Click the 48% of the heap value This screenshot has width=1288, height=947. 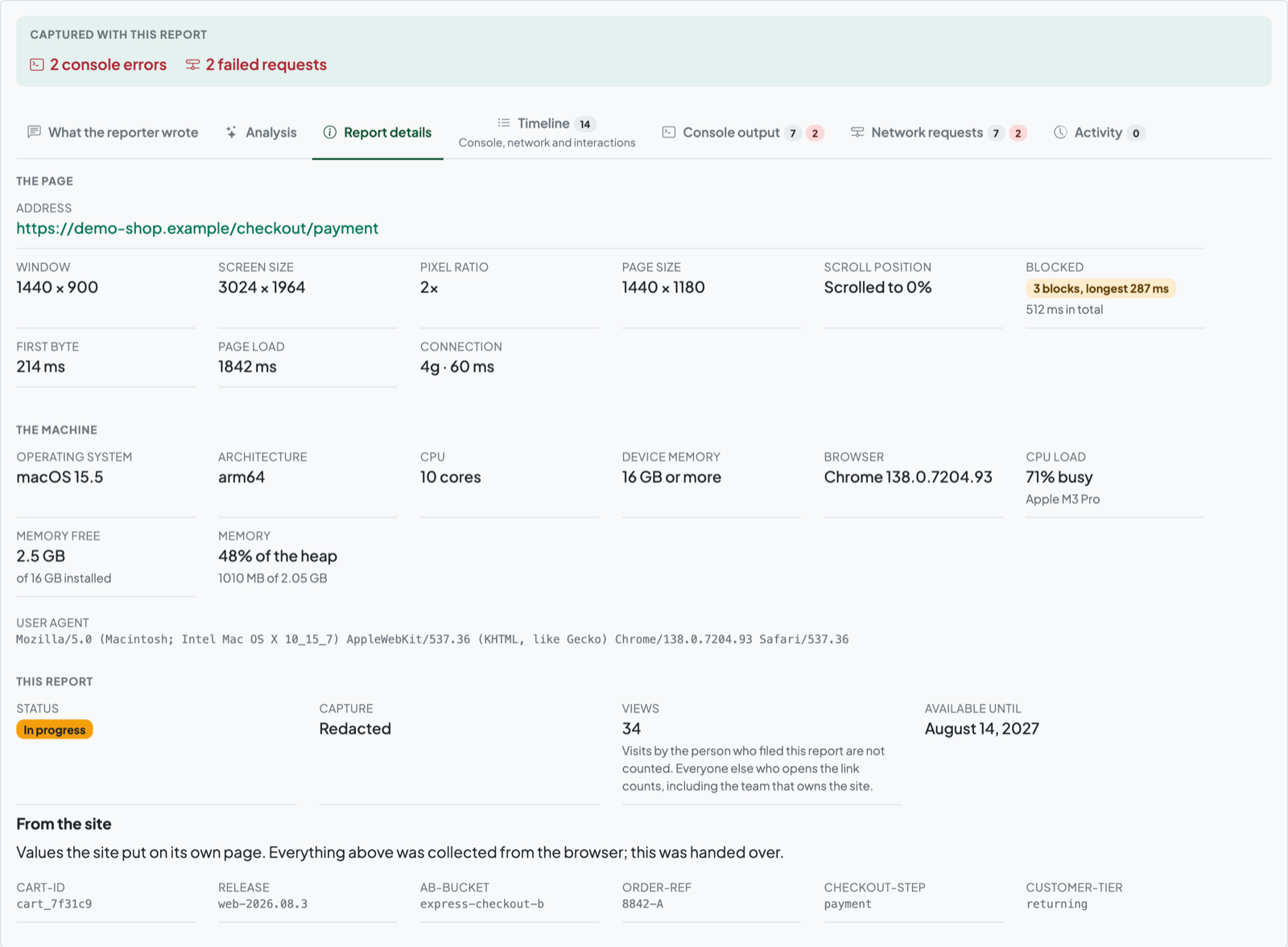[x=278, y=556]
